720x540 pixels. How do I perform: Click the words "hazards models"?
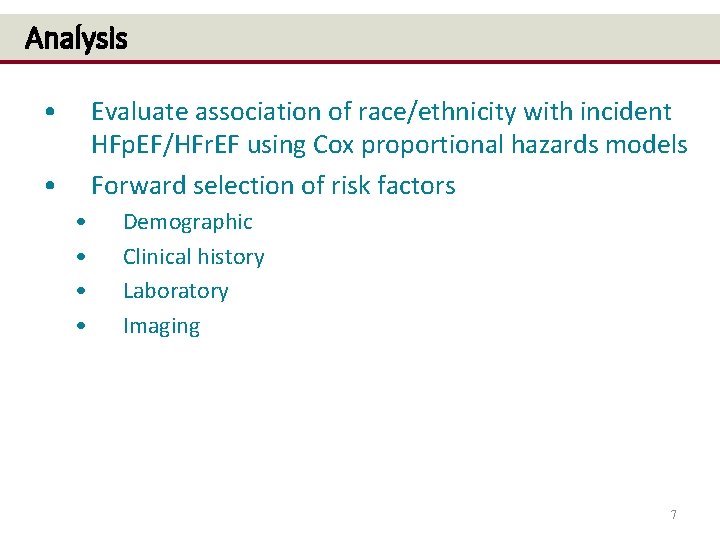[599, 145]
